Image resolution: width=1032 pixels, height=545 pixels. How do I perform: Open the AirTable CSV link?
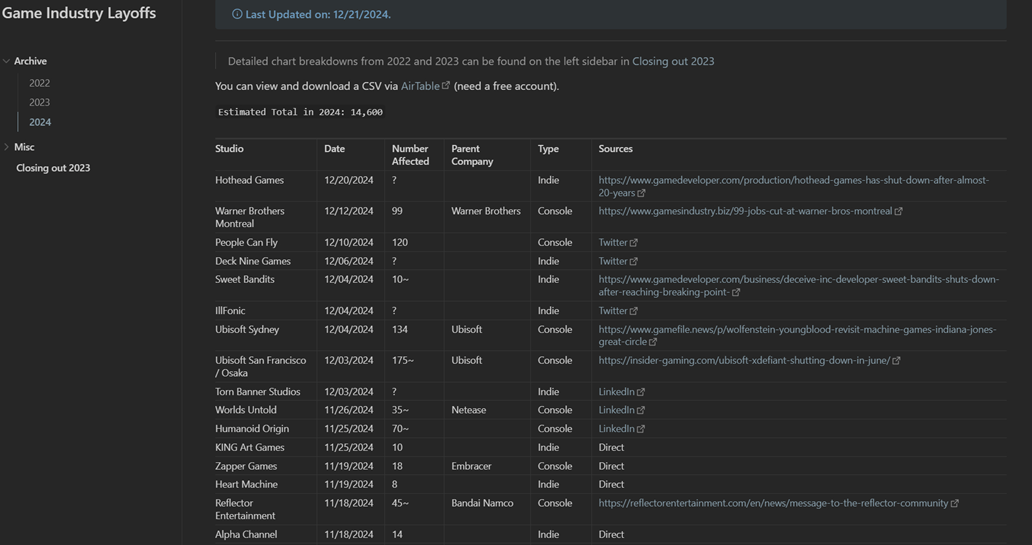tap(420, 86)
